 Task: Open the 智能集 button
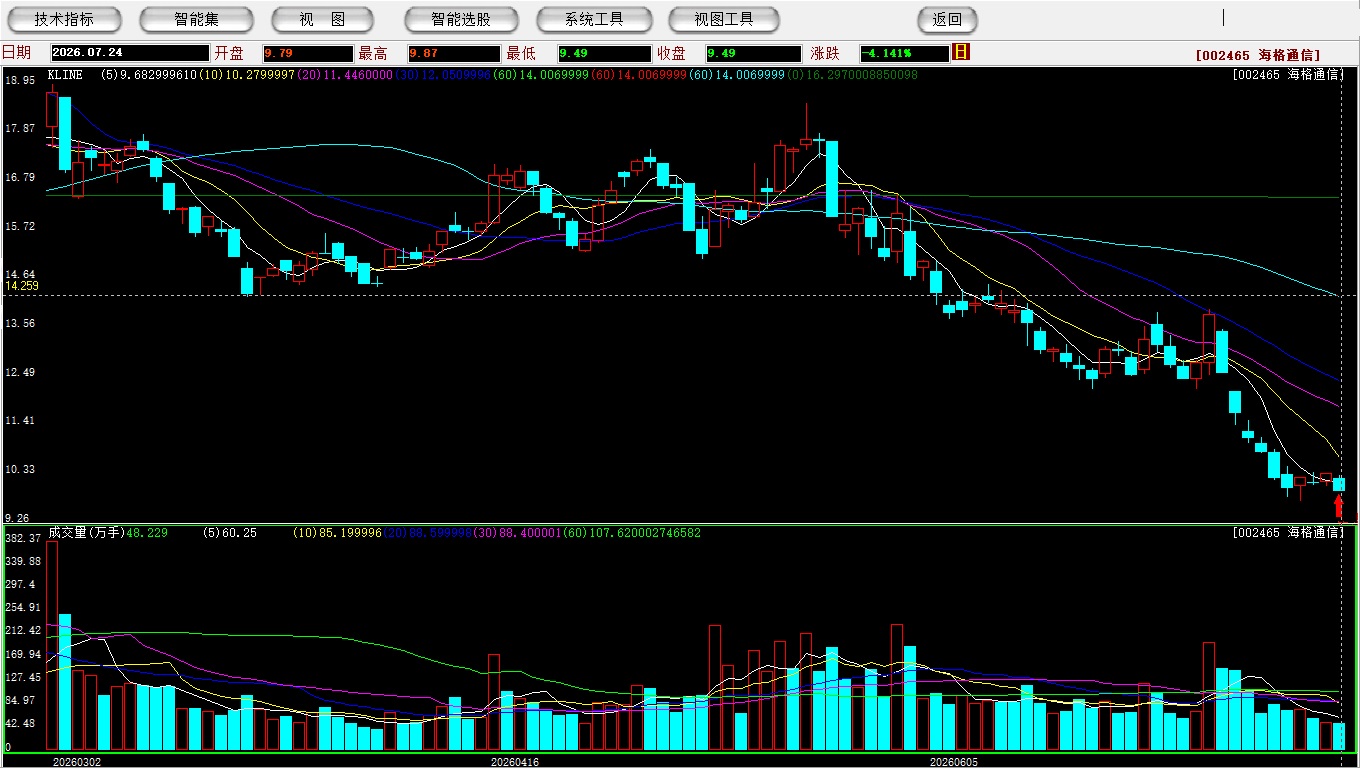(x=198, y=19)
